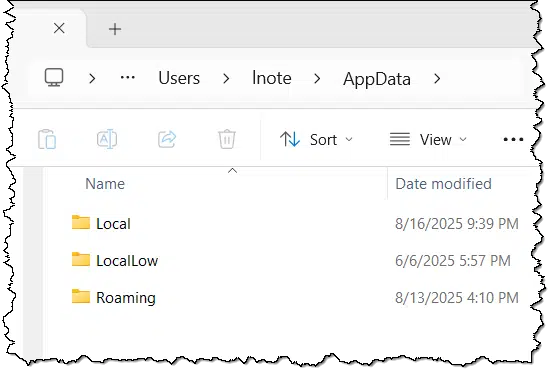Sort by Name column header
Screen dimensions: 553x375
[105, 184]
